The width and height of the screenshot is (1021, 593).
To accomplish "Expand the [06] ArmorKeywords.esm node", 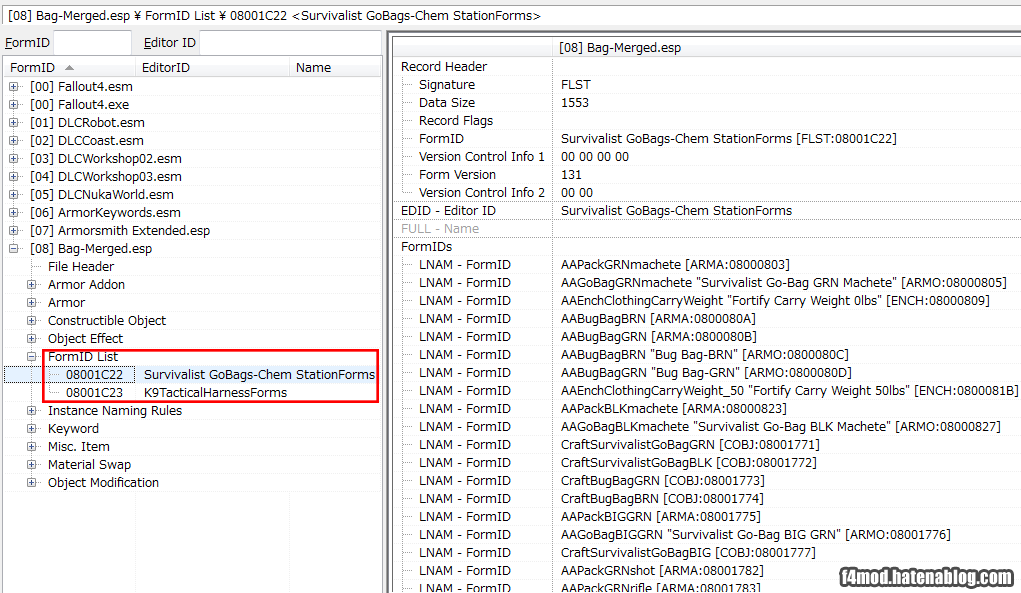I will (14, 212).
